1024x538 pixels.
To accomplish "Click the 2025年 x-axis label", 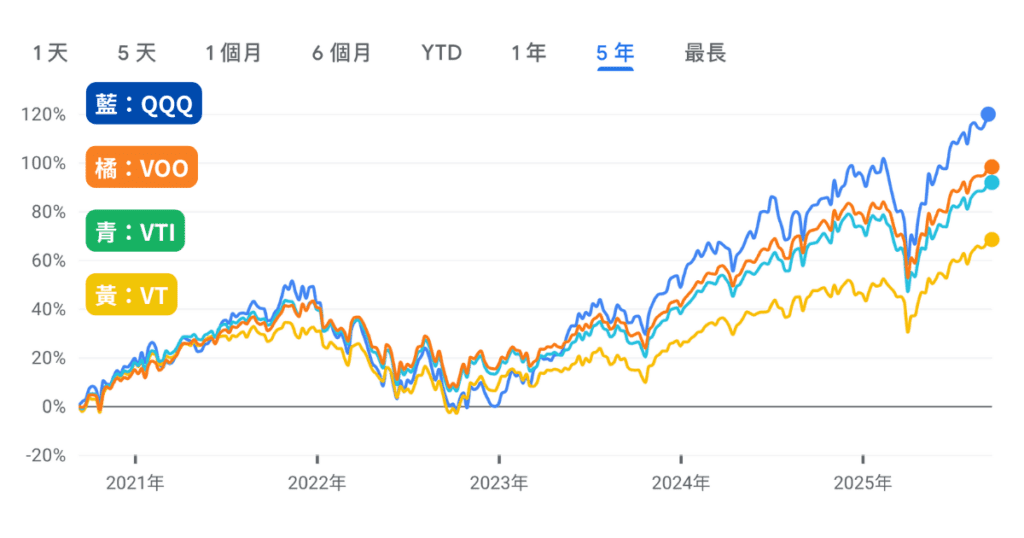I will pyautogui.click(x=864, y=484).
